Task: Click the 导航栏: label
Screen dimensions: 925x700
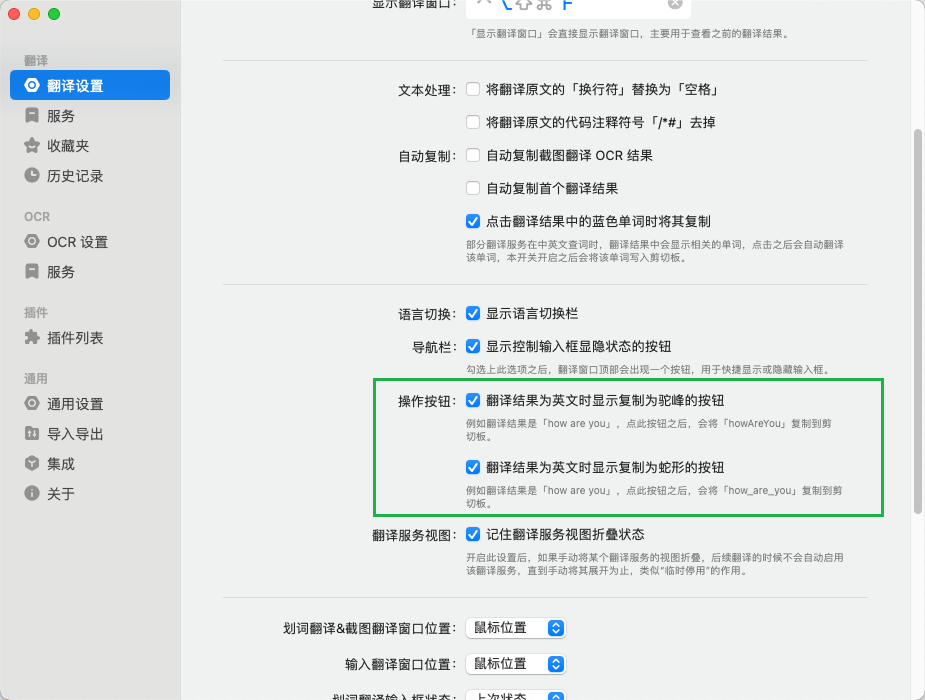Action: click(x=434, y=347)
